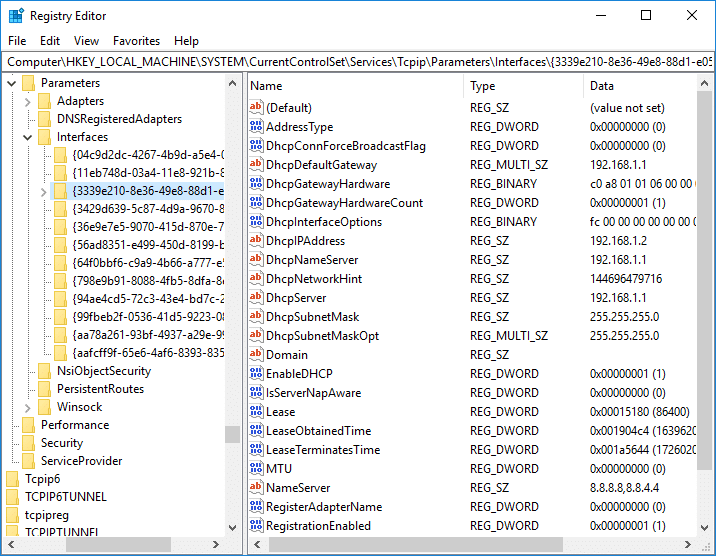
Task: Click the icon next to NameServer value
Action: click(x=256, y=488)
